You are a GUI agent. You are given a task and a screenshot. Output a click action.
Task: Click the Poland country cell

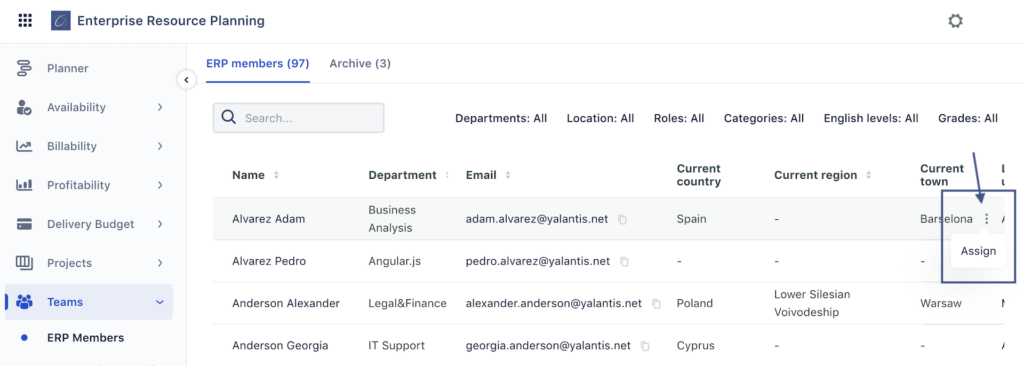695,303
